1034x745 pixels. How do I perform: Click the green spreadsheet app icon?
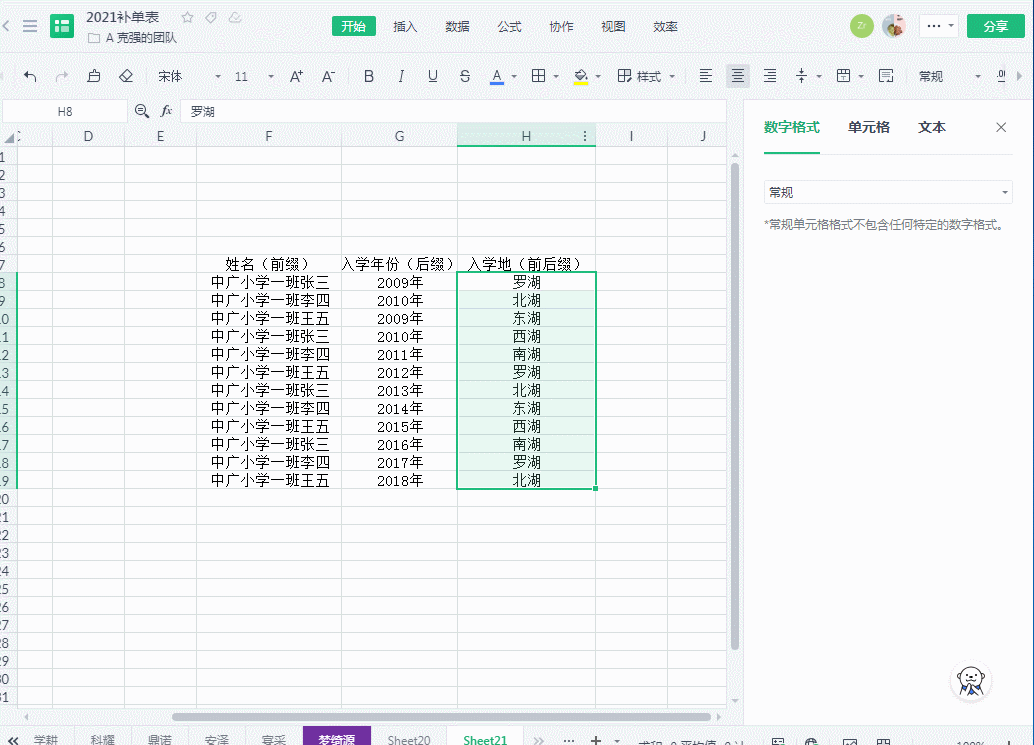[x=62, y=26]
